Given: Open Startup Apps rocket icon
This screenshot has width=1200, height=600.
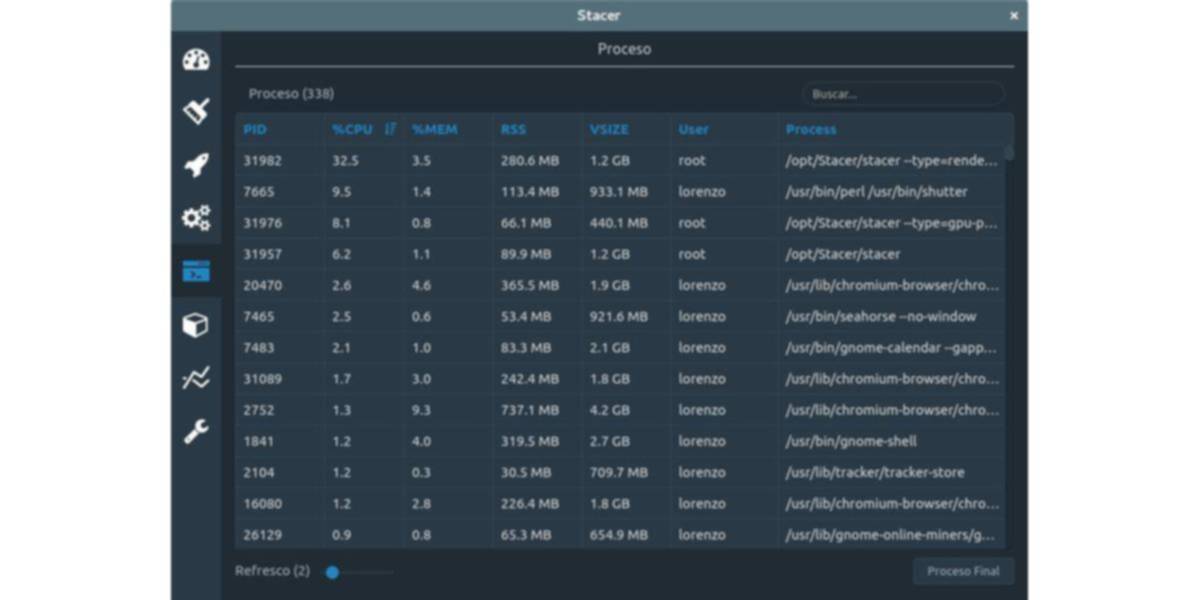Looking at the screenshot, I should coord(196,165).
